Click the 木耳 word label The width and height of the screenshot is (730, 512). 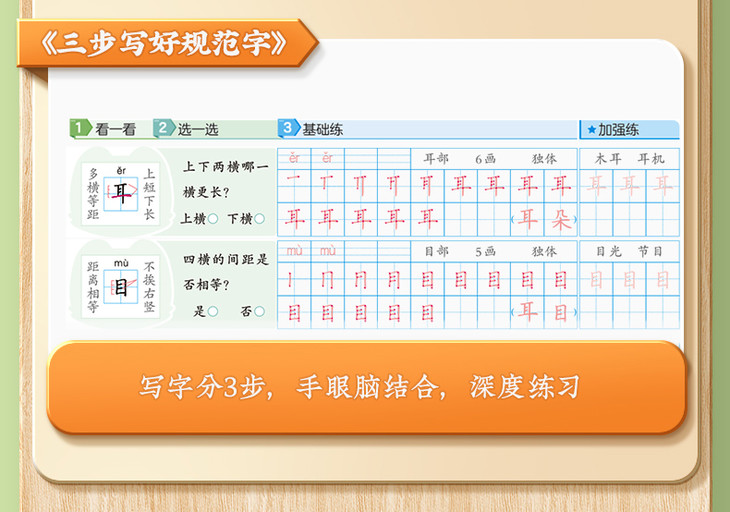(x=608, y=159)
